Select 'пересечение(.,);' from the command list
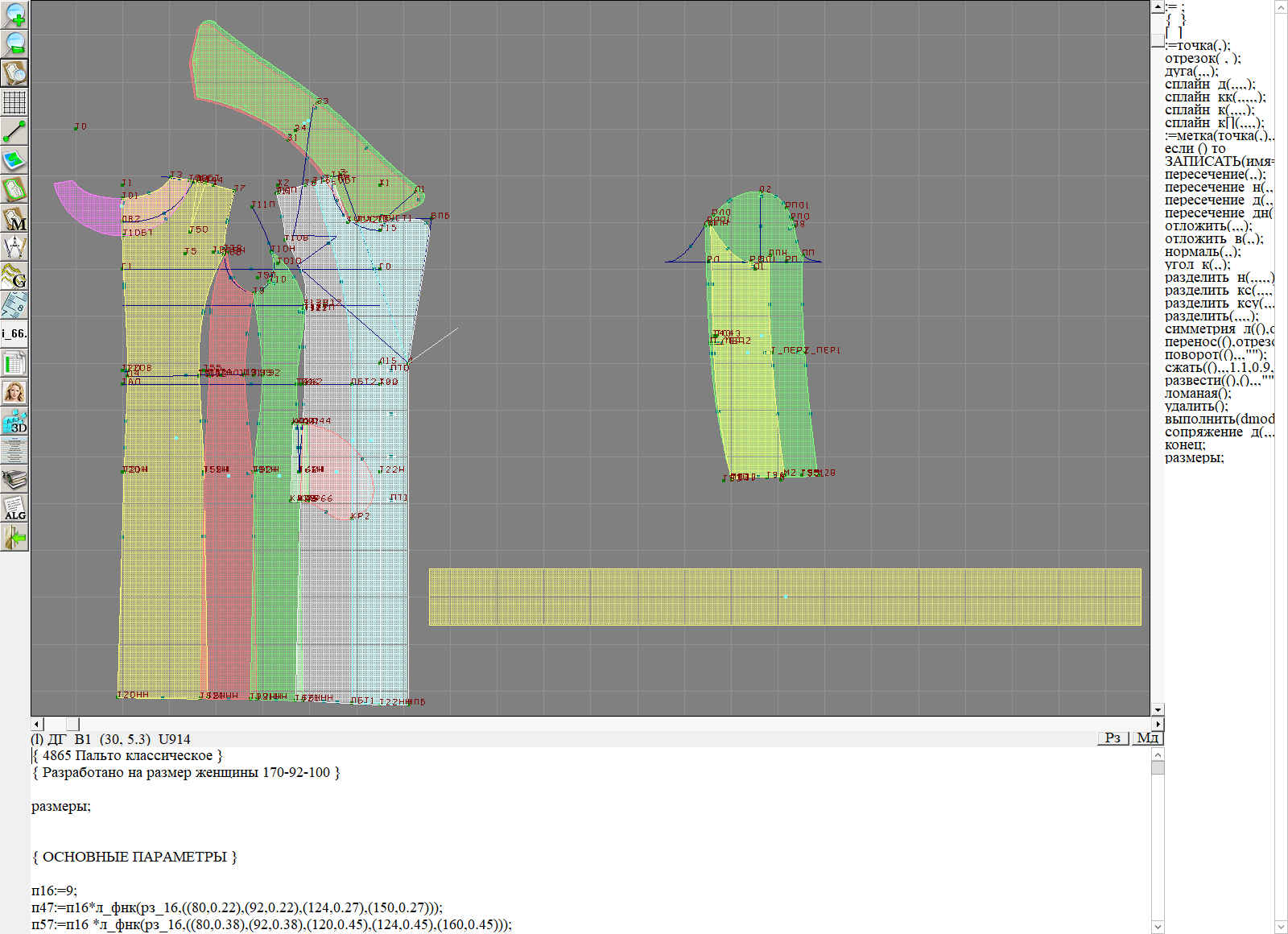The image size is (1288, 934). [x=1215, y=175]
